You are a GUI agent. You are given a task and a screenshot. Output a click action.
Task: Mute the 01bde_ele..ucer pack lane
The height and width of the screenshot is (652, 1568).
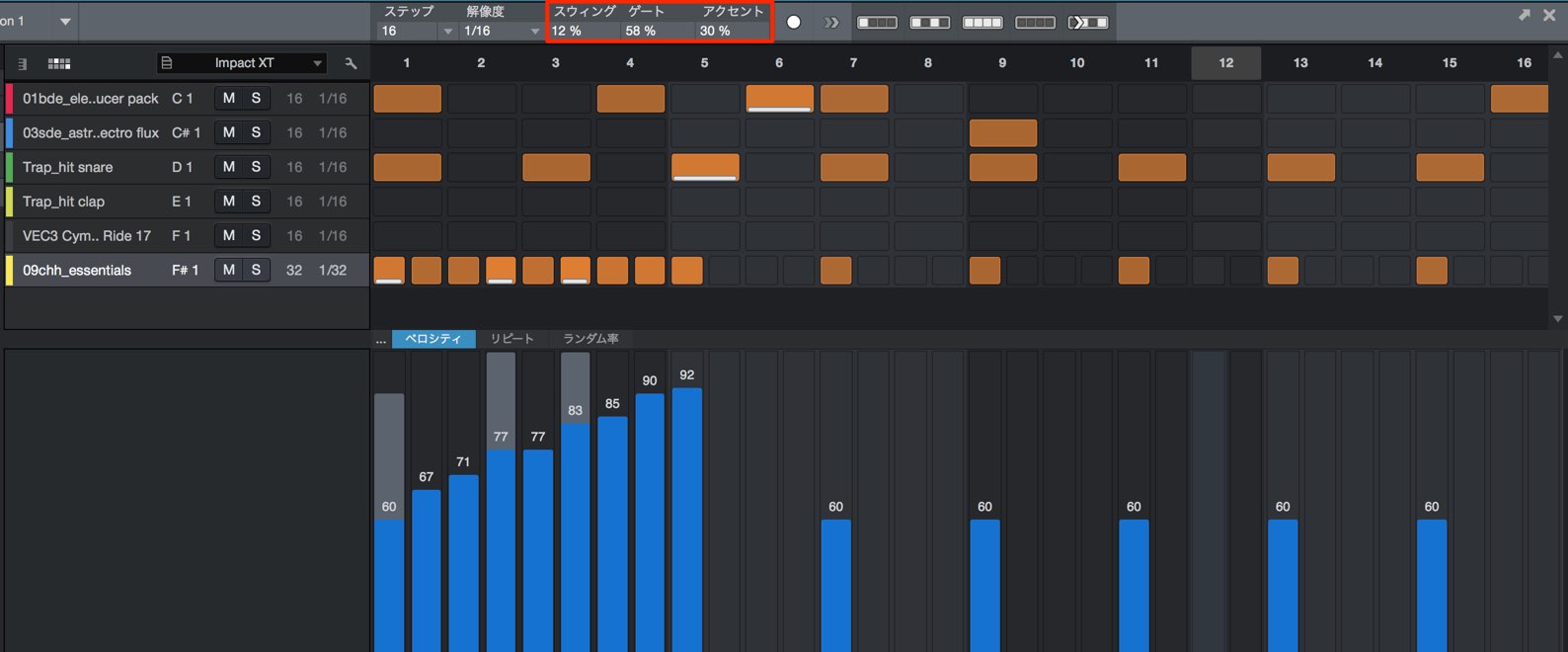click(229, 98)
